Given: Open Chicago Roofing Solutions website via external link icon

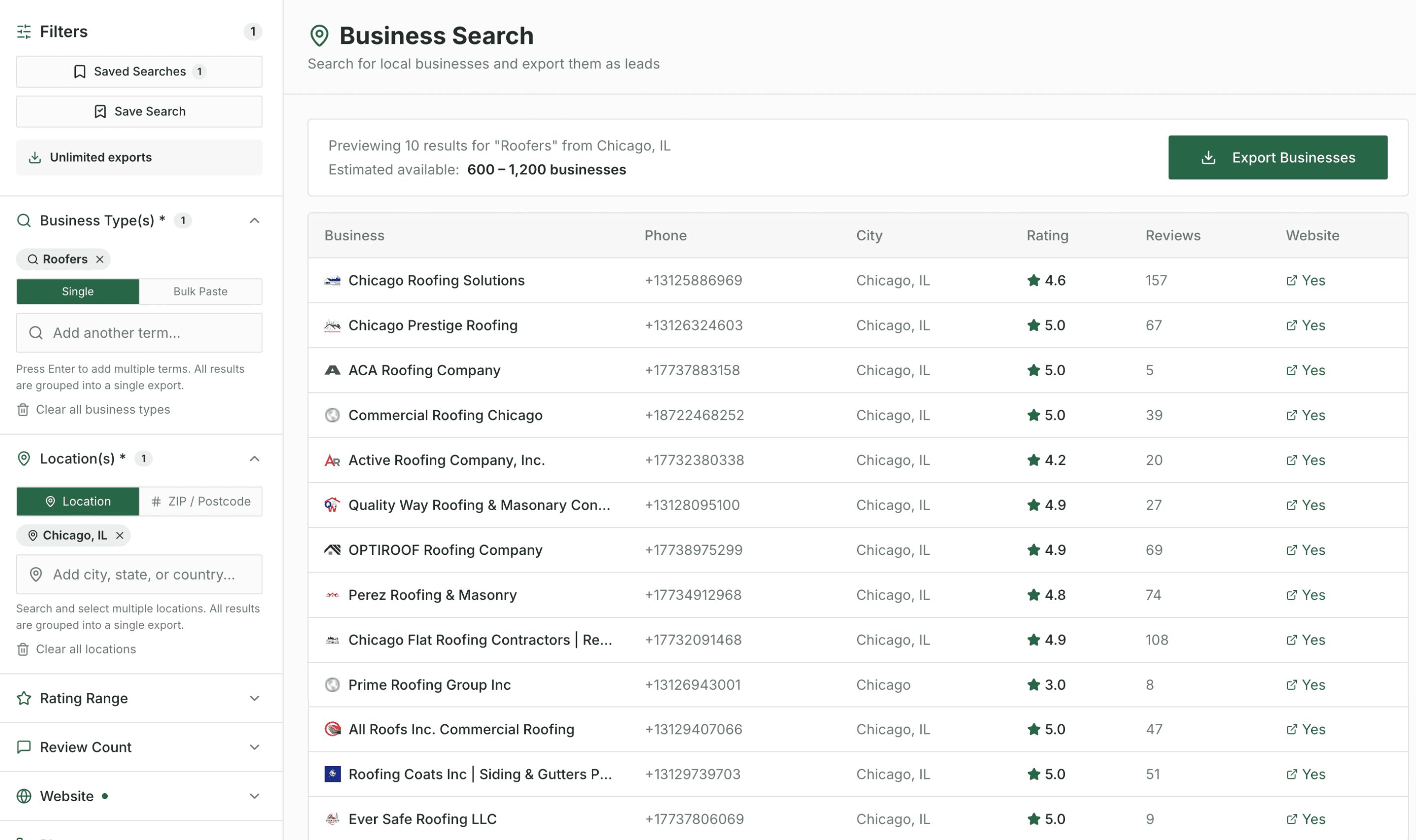Looking at the screenshot, I should [1292, 280].
